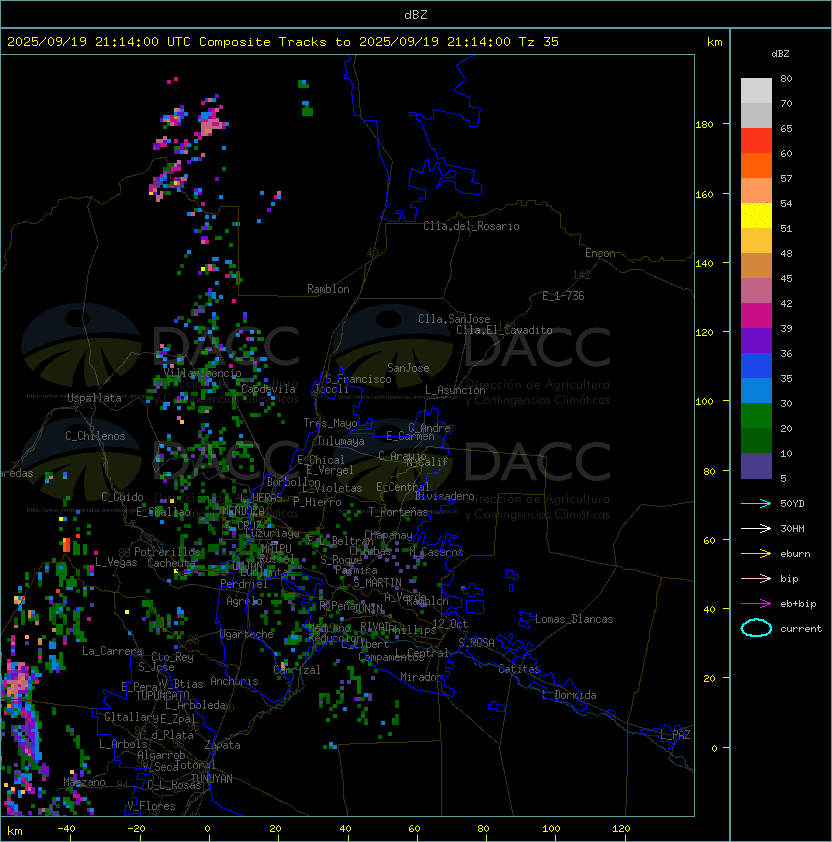Click the yellow 51 dBZ color swatch
This screenshot has width=832, height=842.
point(756,216)
